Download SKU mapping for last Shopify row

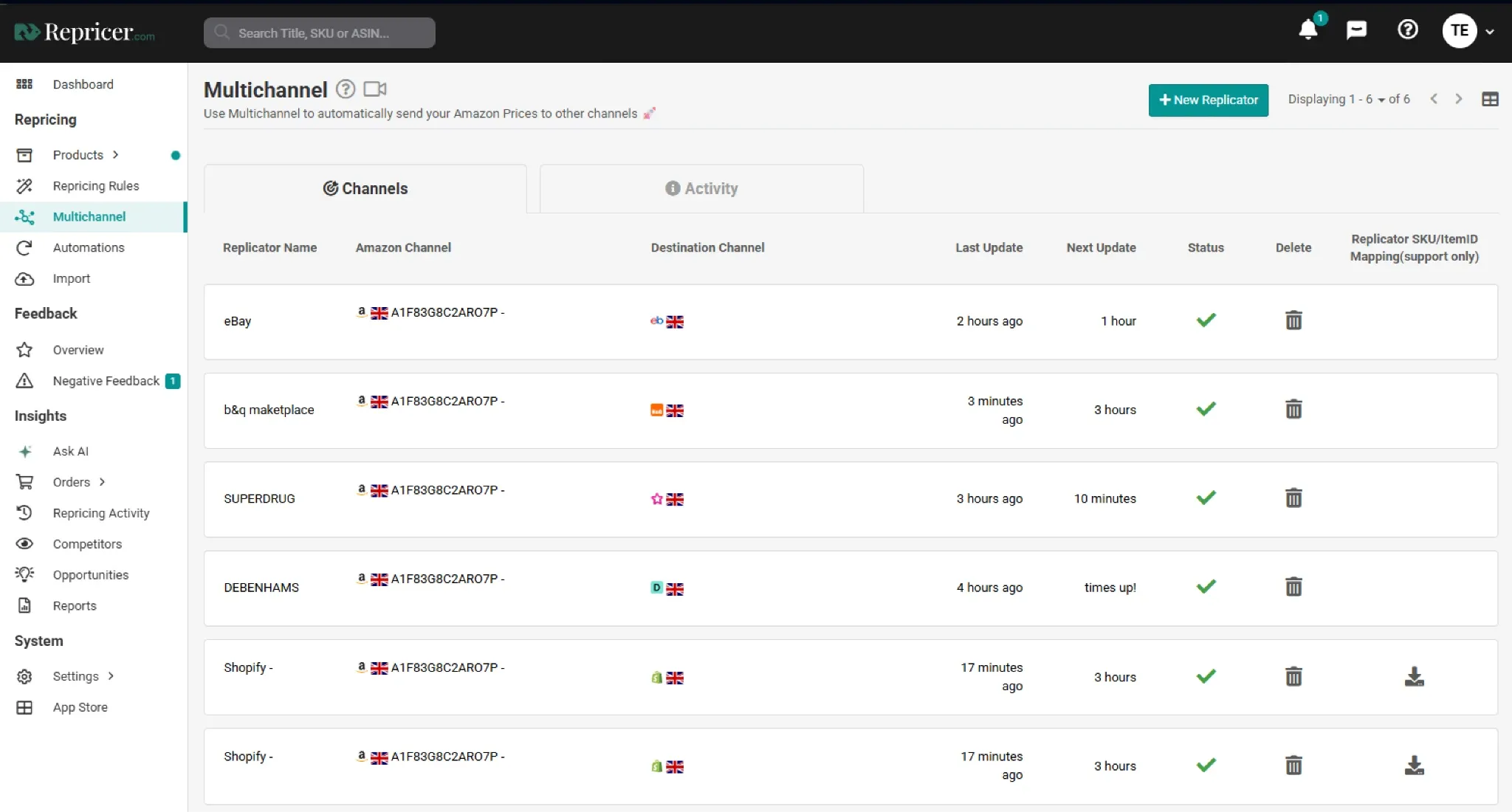pos(1414,765)
